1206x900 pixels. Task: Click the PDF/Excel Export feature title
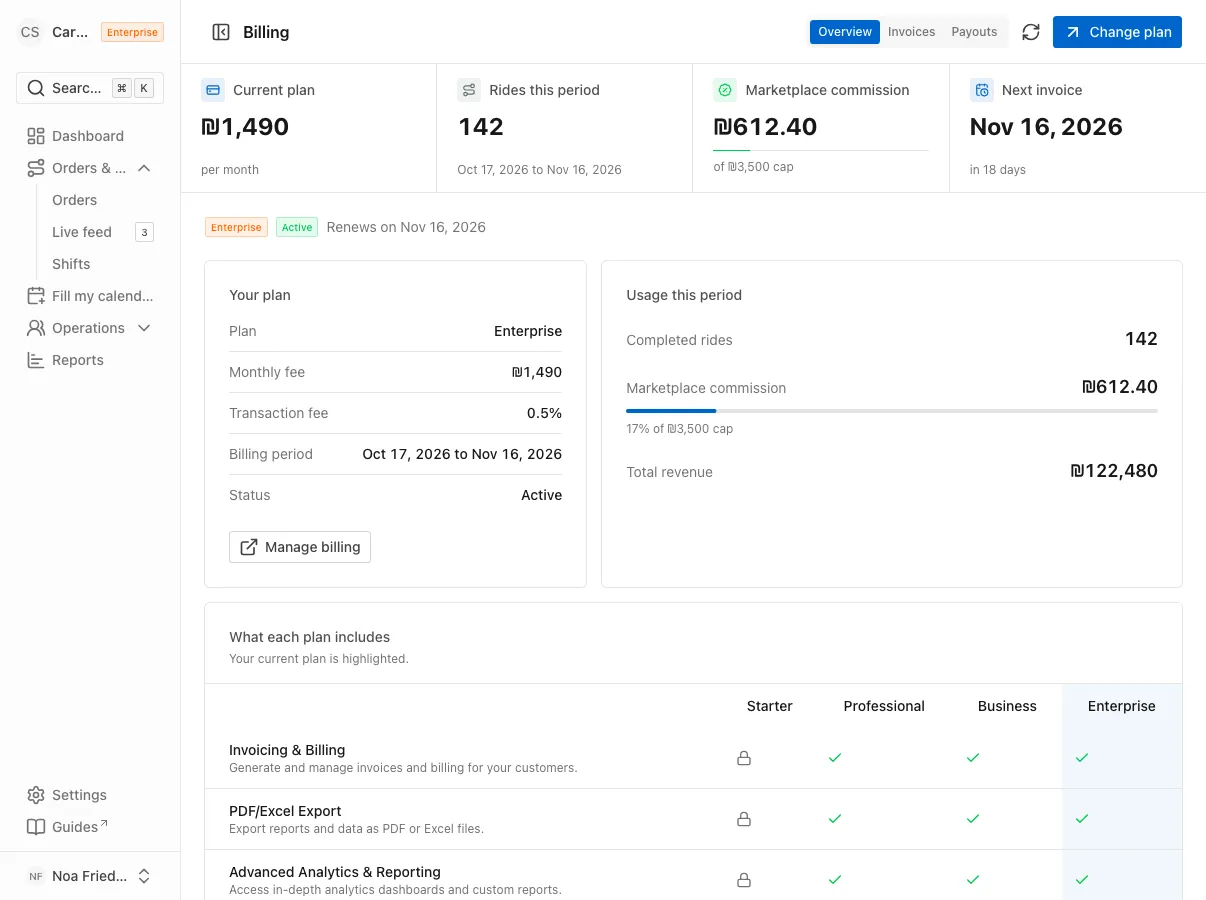tap(285, 811)
